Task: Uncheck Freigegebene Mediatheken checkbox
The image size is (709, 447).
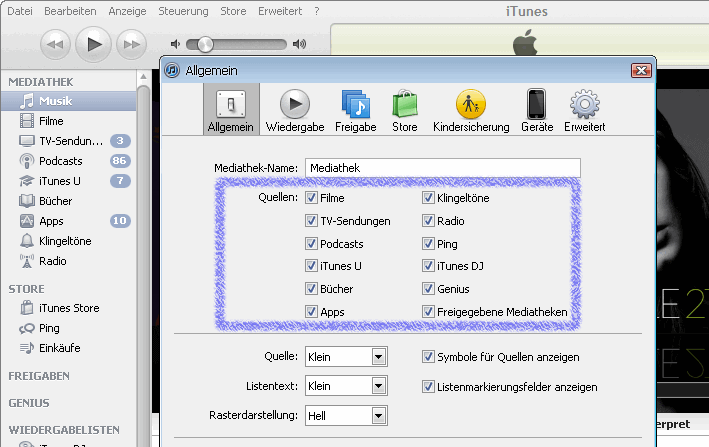Action: coord(428,311)
